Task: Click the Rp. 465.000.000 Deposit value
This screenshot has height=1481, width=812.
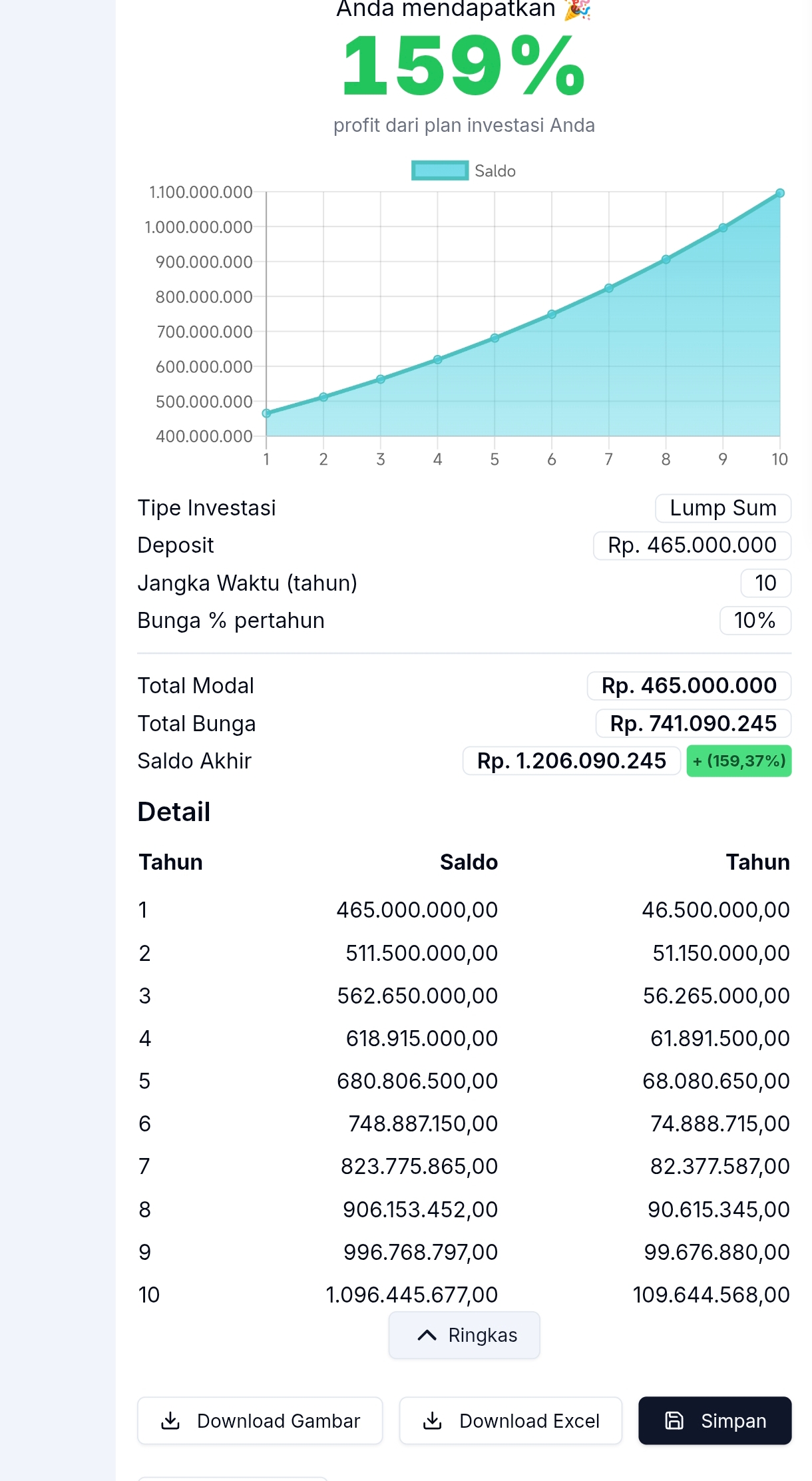Action: click(692, 545)
